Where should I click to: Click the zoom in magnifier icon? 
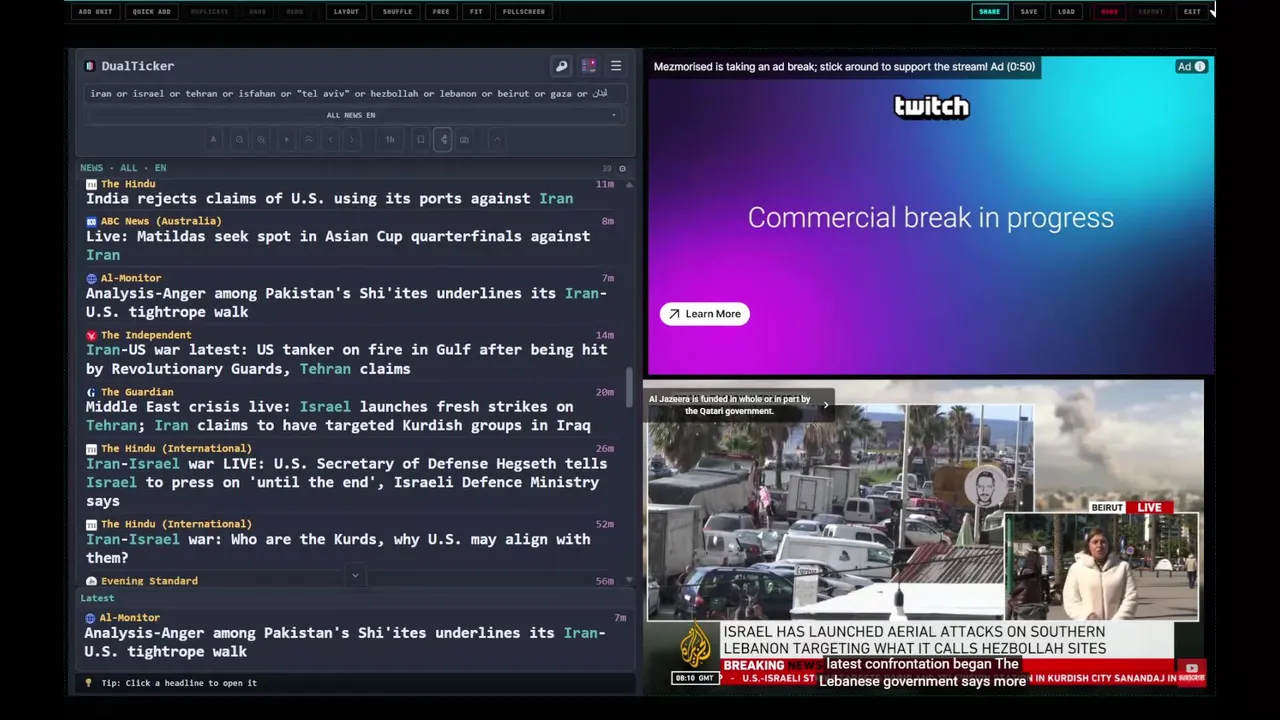coord(261,139)
